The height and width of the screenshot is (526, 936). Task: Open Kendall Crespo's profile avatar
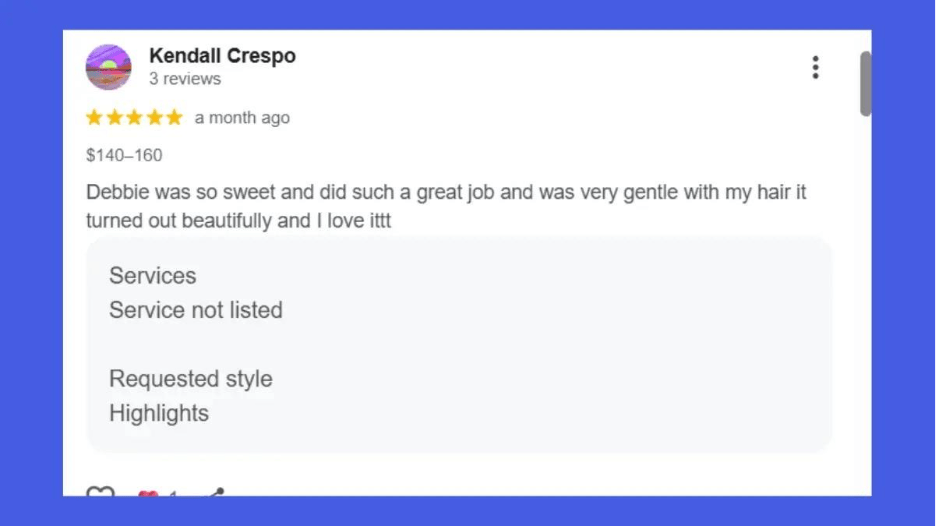coord(109,67)
